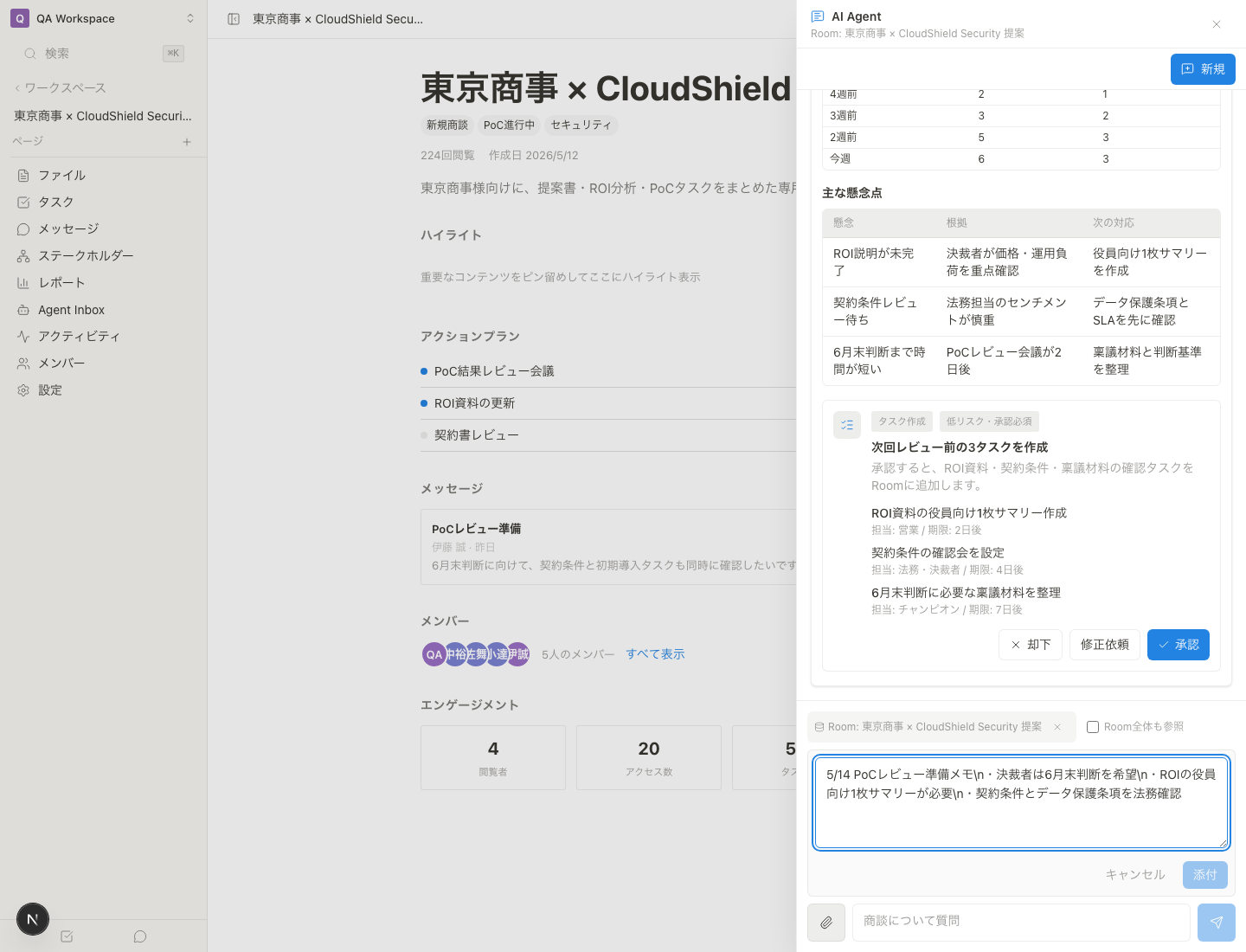Open the Agent Inbox robot icon
Viewport: 1246px width, 952px height.
[x=23, y=310]
